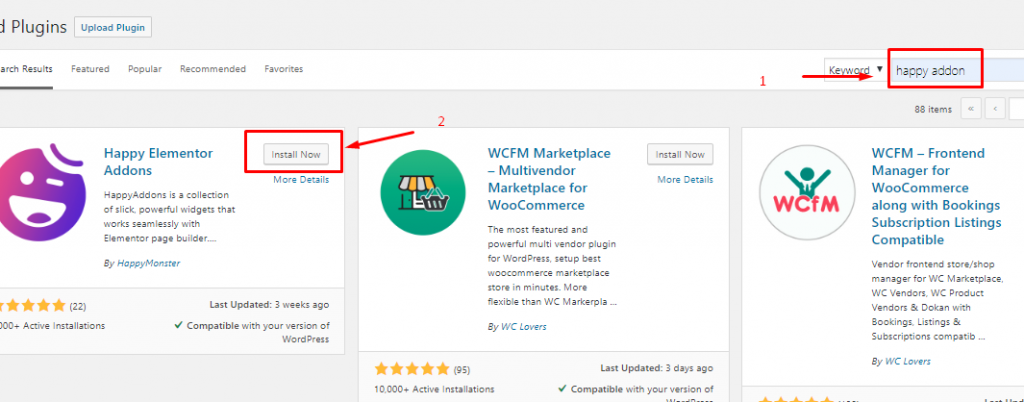Click '10,000+ Active Installations' text
The image size is (1024, 402).
click(x=434, y=389)
